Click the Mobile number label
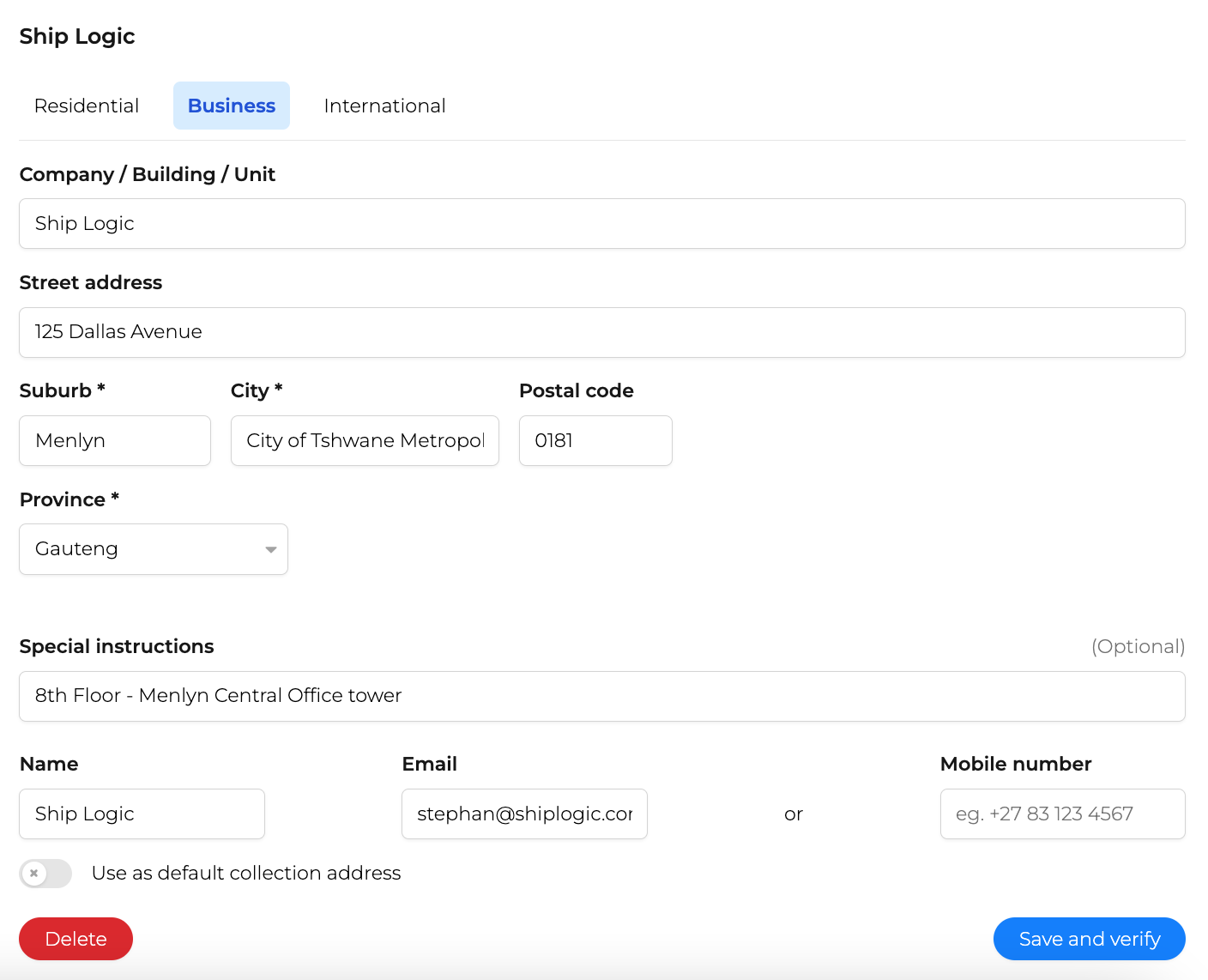The image size is (1208, 980). click(1016, 764)
